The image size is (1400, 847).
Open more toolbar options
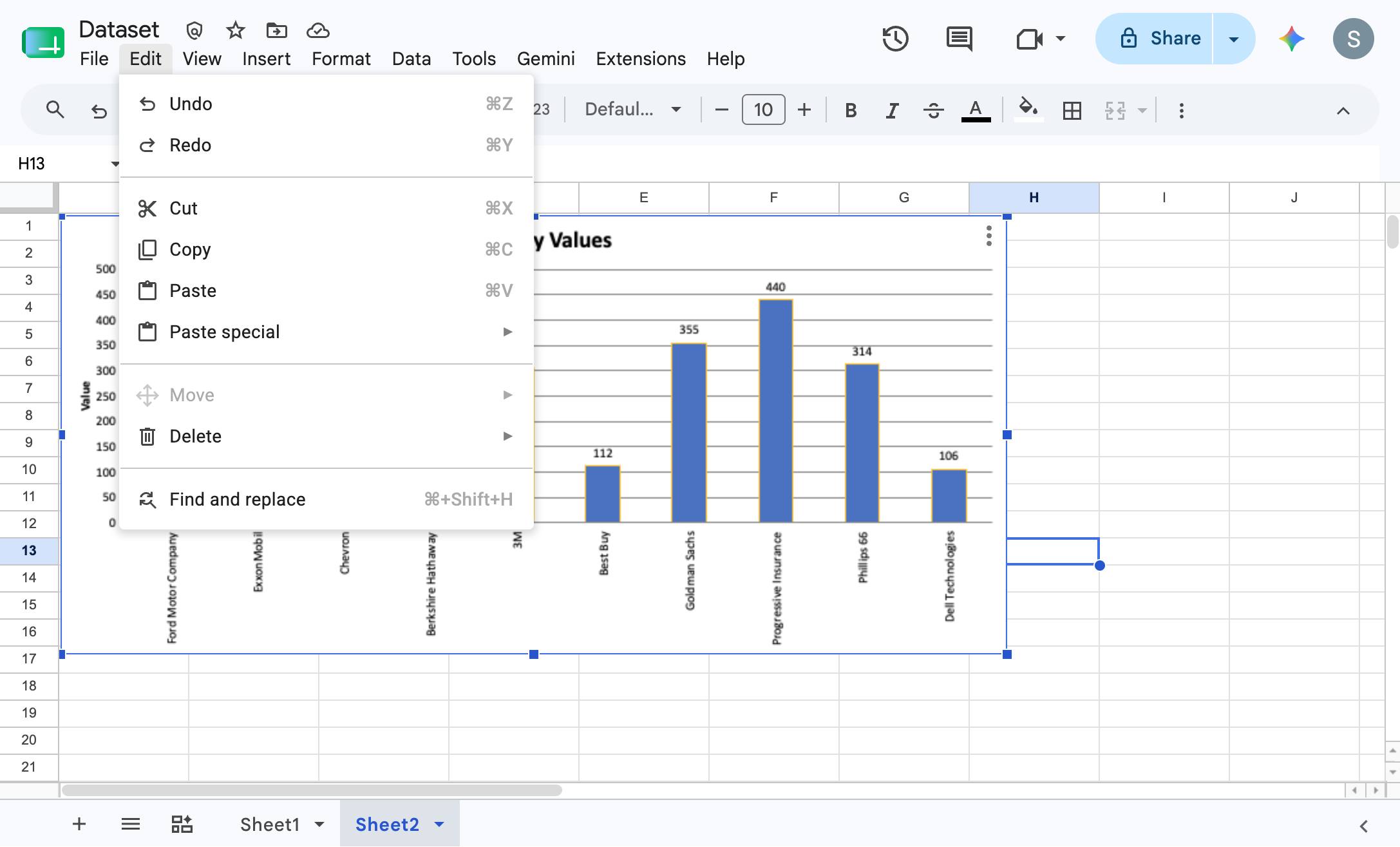1181,111
